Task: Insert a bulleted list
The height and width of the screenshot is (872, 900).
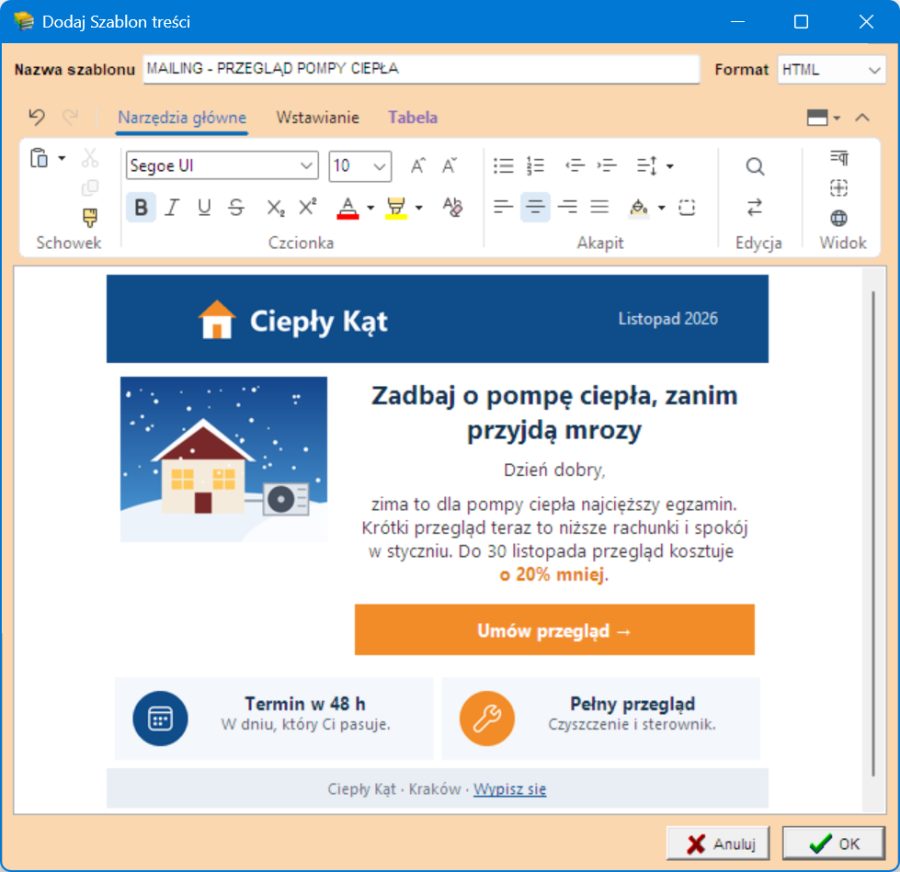Action: 503,166
